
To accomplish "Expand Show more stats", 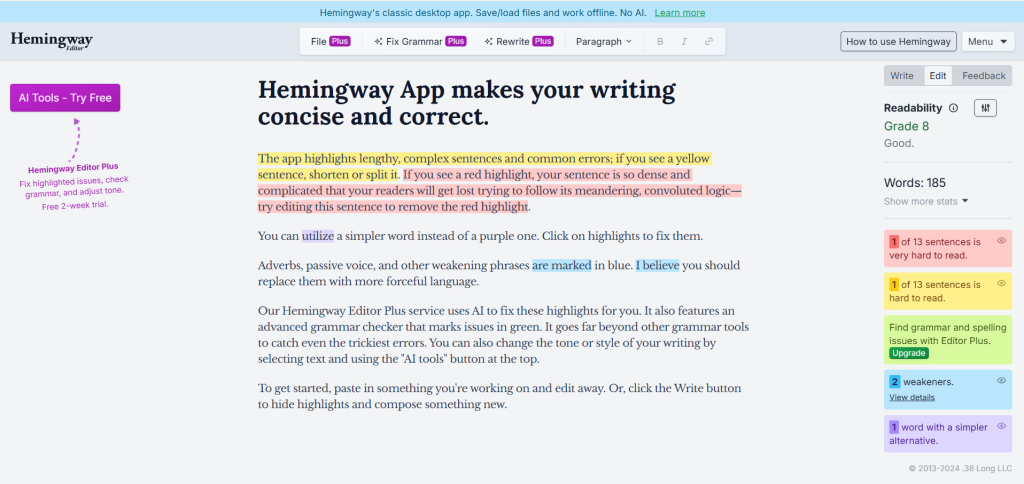I will point(926,201).
